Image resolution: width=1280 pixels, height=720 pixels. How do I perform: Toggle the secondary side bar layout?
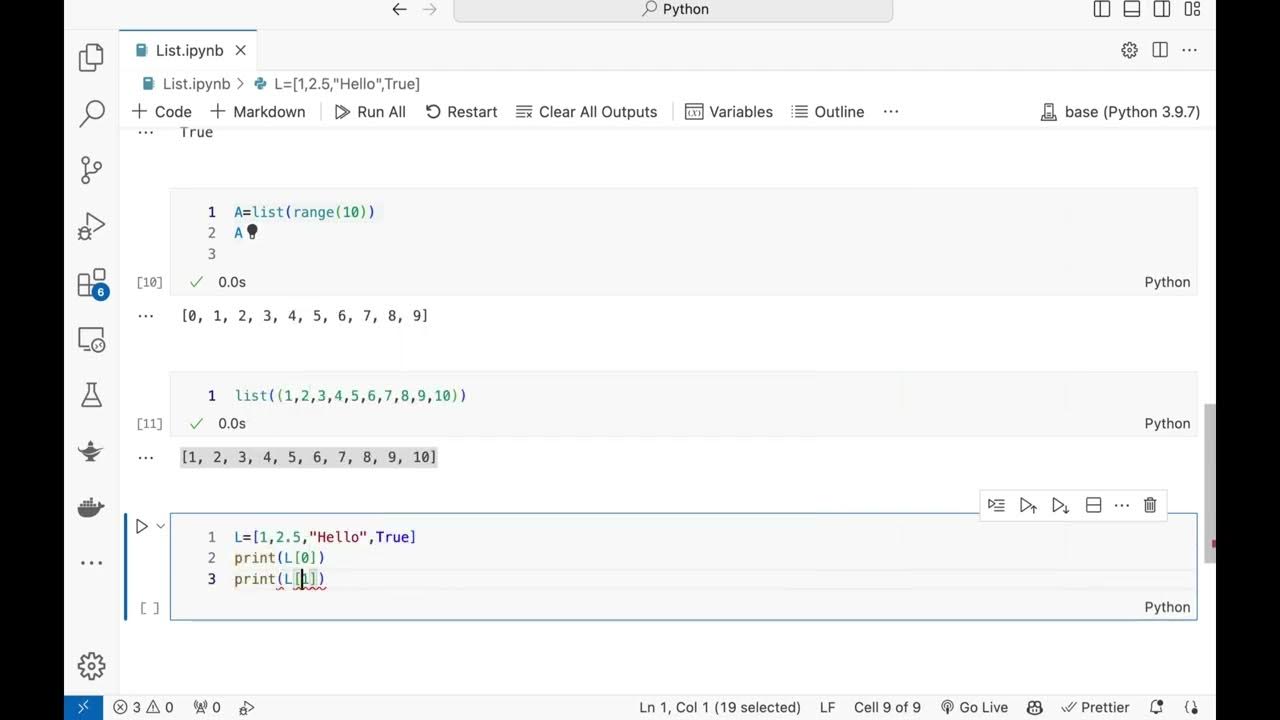click(x=1162, y=9)
